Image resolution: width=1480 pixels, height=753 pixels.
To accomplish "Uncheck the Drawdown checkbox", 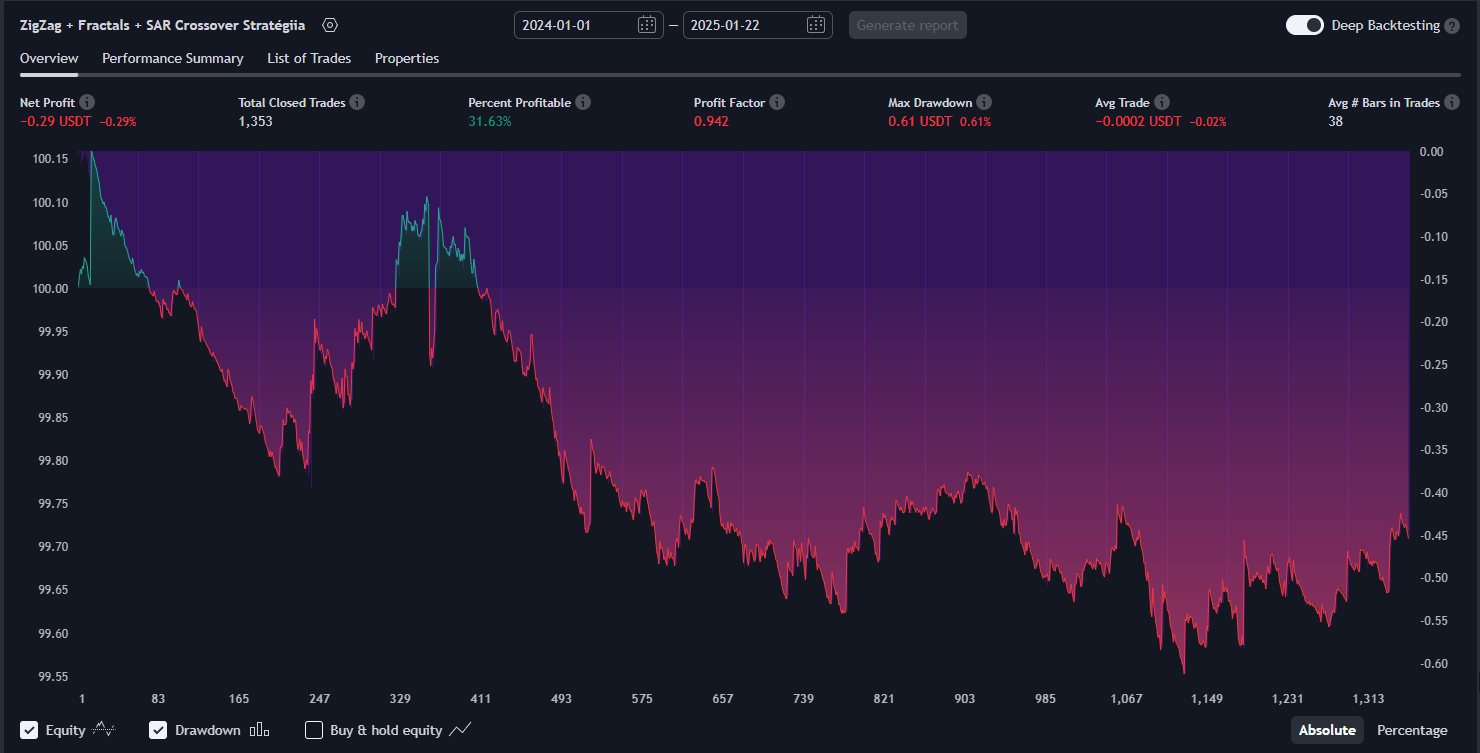I will tap(158, 730).
